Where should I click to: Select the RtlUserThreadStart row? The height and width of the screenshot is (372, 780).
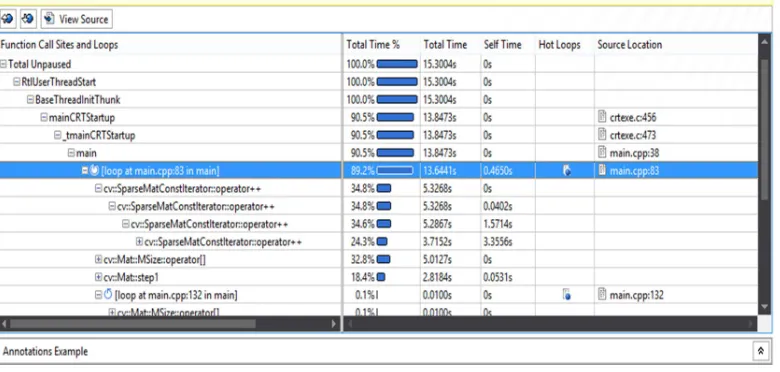pos(379,82)
